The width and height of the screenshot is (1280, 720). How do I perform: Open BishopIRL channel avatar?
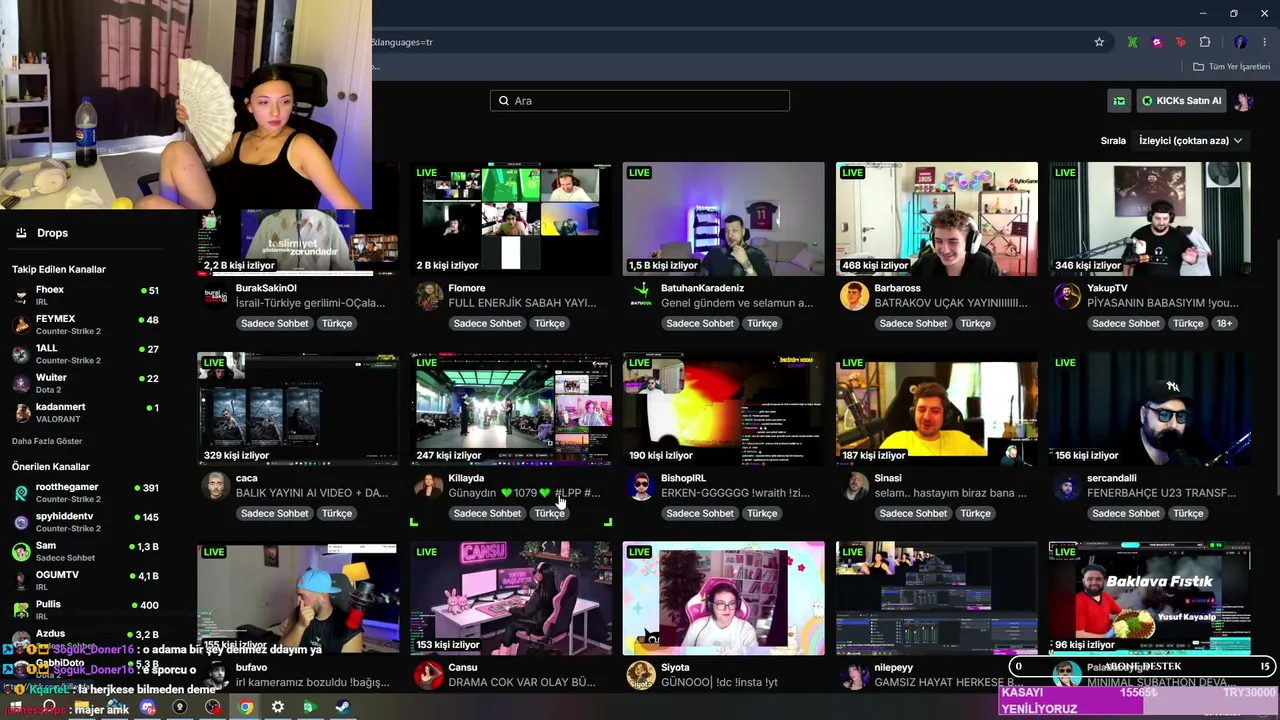click(641, 486)
